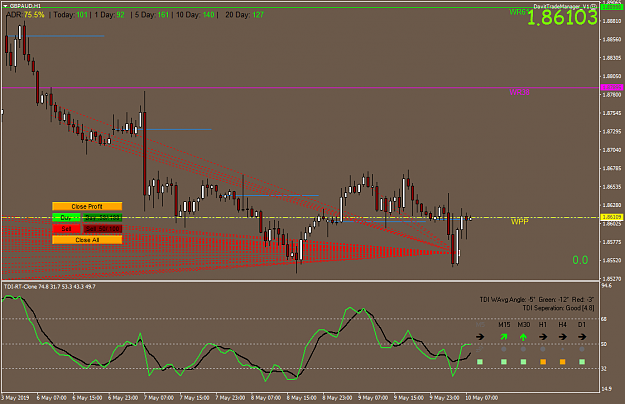The height and width of the screenshot is (404, 625).
Task: Click the 3 May 2019 date label
Action: [15, 398]
